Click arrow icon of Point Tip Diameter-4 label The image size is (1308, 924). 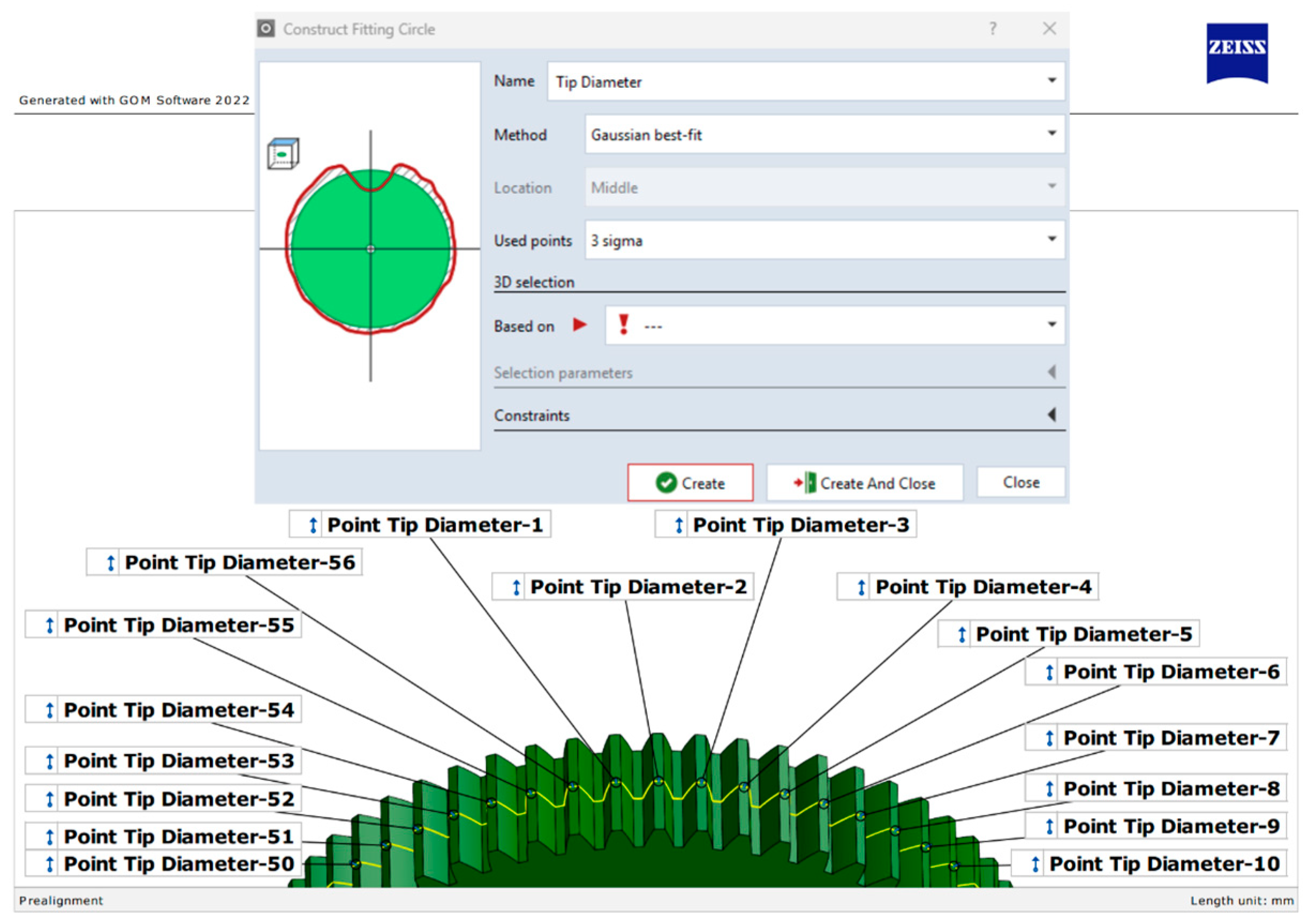pos(861,587)
